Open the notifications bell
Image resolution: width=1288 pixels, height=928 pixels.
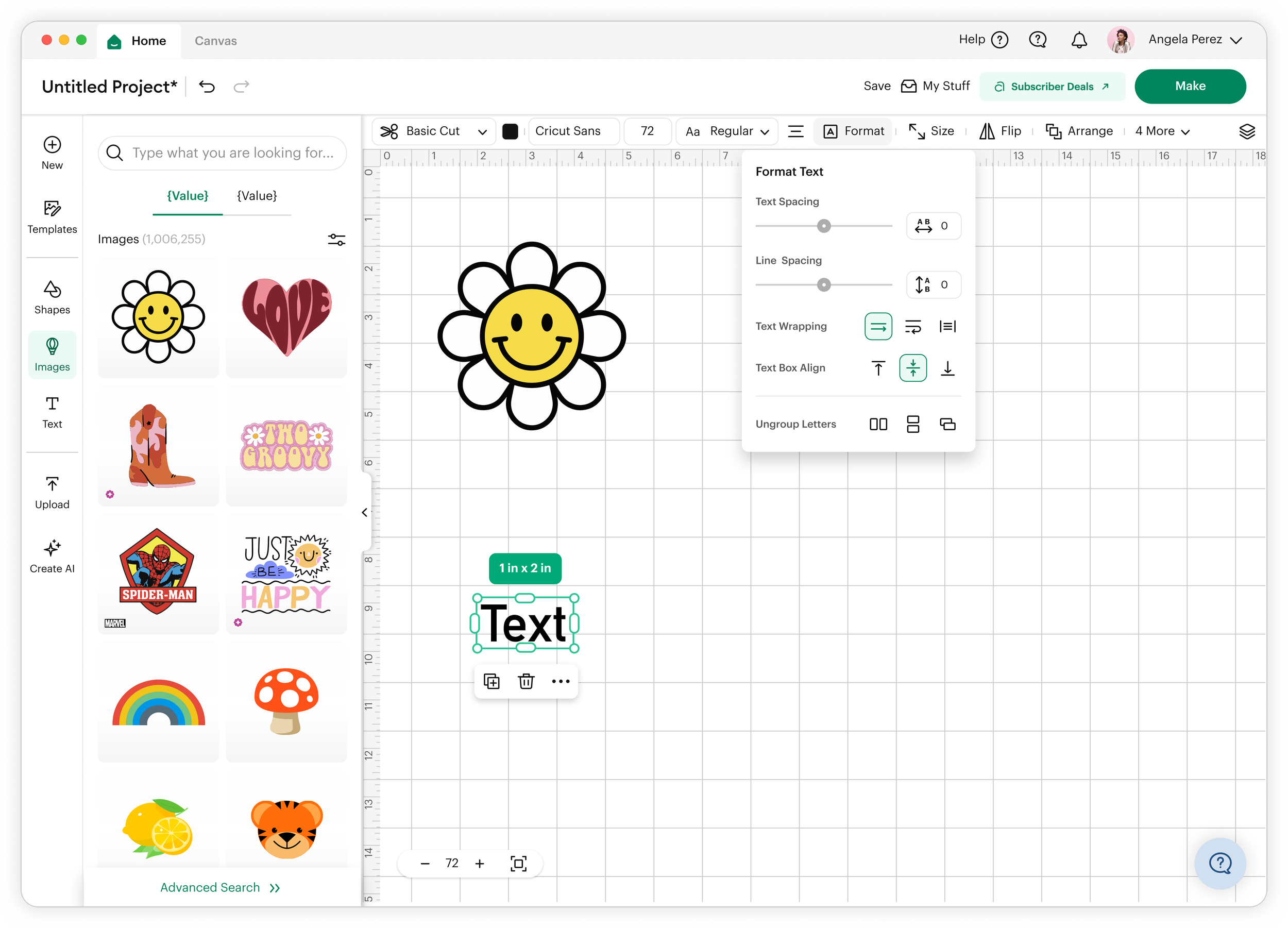point(1078,40)
